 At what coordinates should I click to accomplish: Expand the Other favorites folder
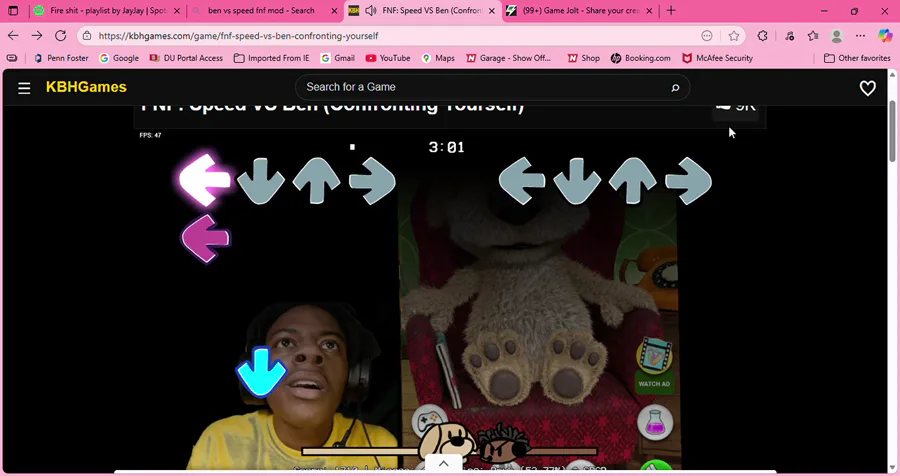click(857, 58)
